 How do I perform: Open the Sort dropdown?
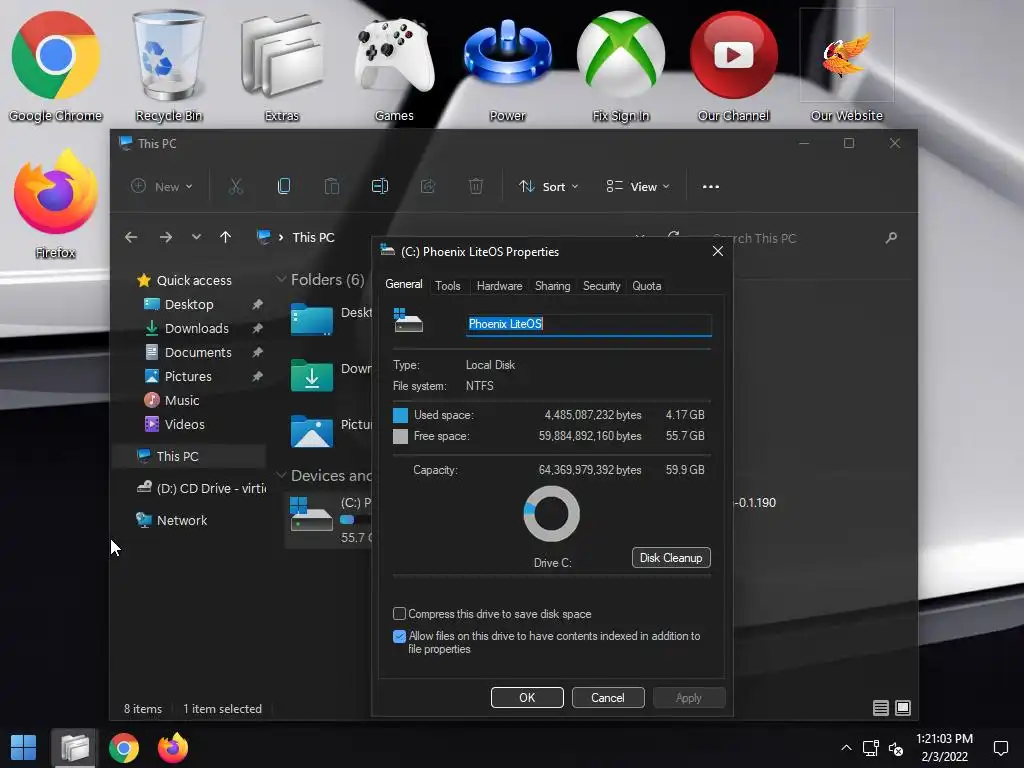point(549,187)
